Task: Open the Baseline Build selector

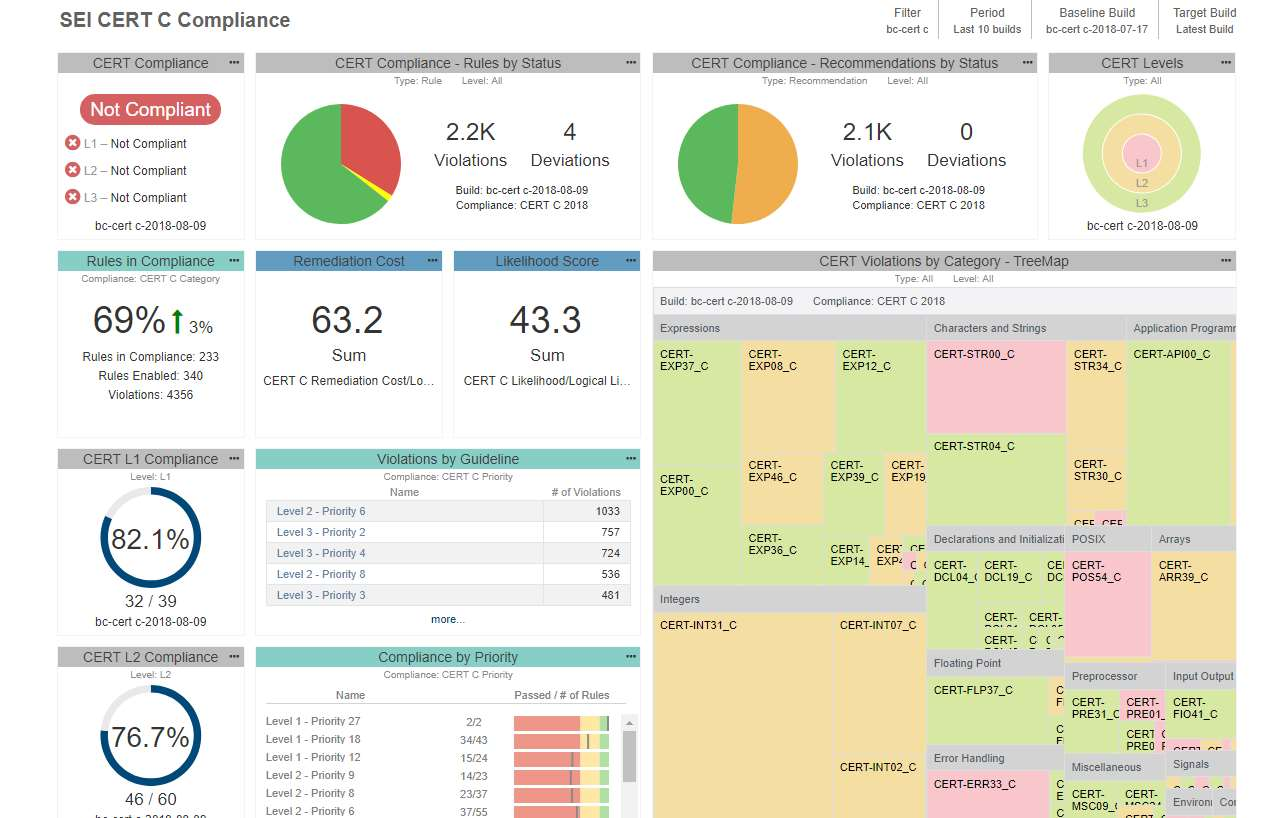Action: coord(1097,21)
